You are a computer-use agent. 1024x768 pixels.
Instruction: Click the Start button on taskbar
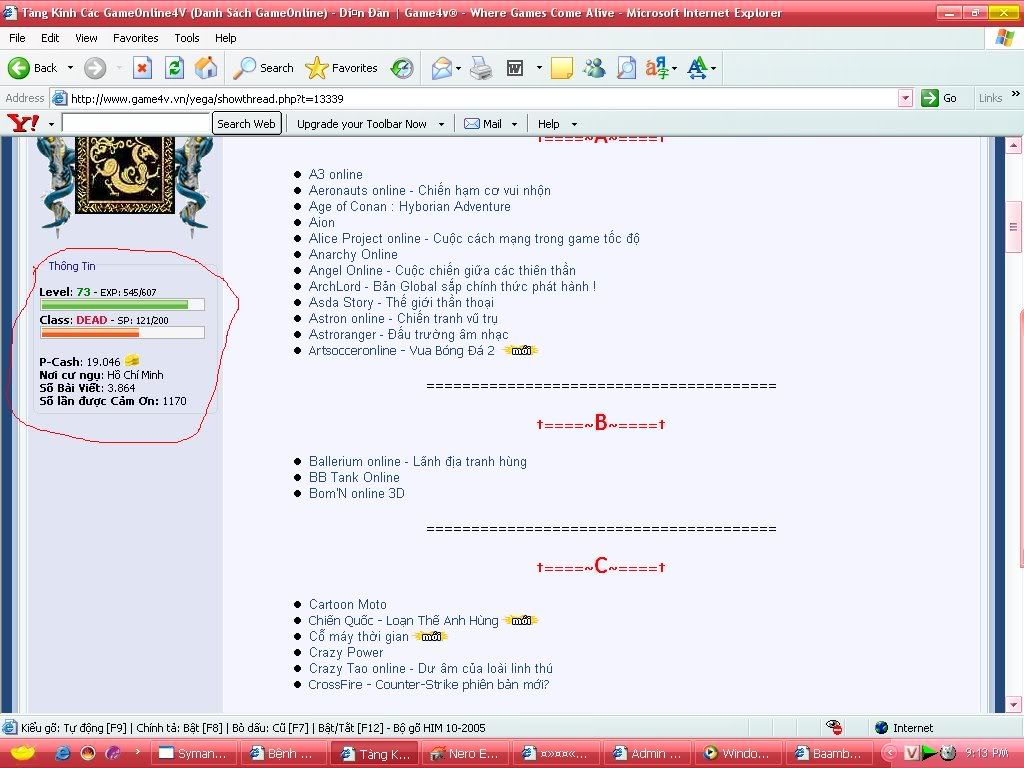[x=23, y=753]
